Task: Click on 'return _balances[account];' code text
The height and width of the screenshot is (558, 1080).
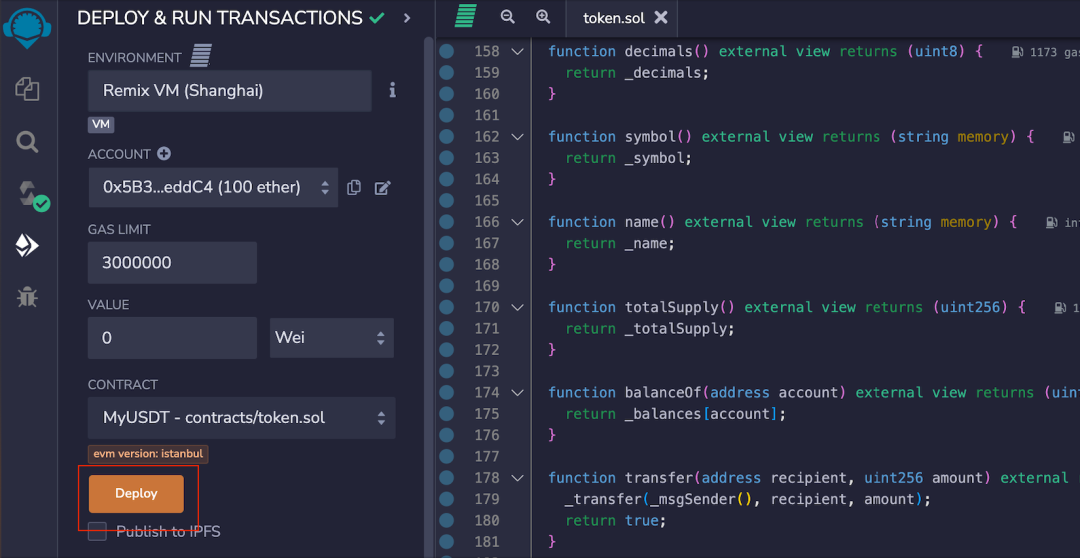Action: coord(676,414)
